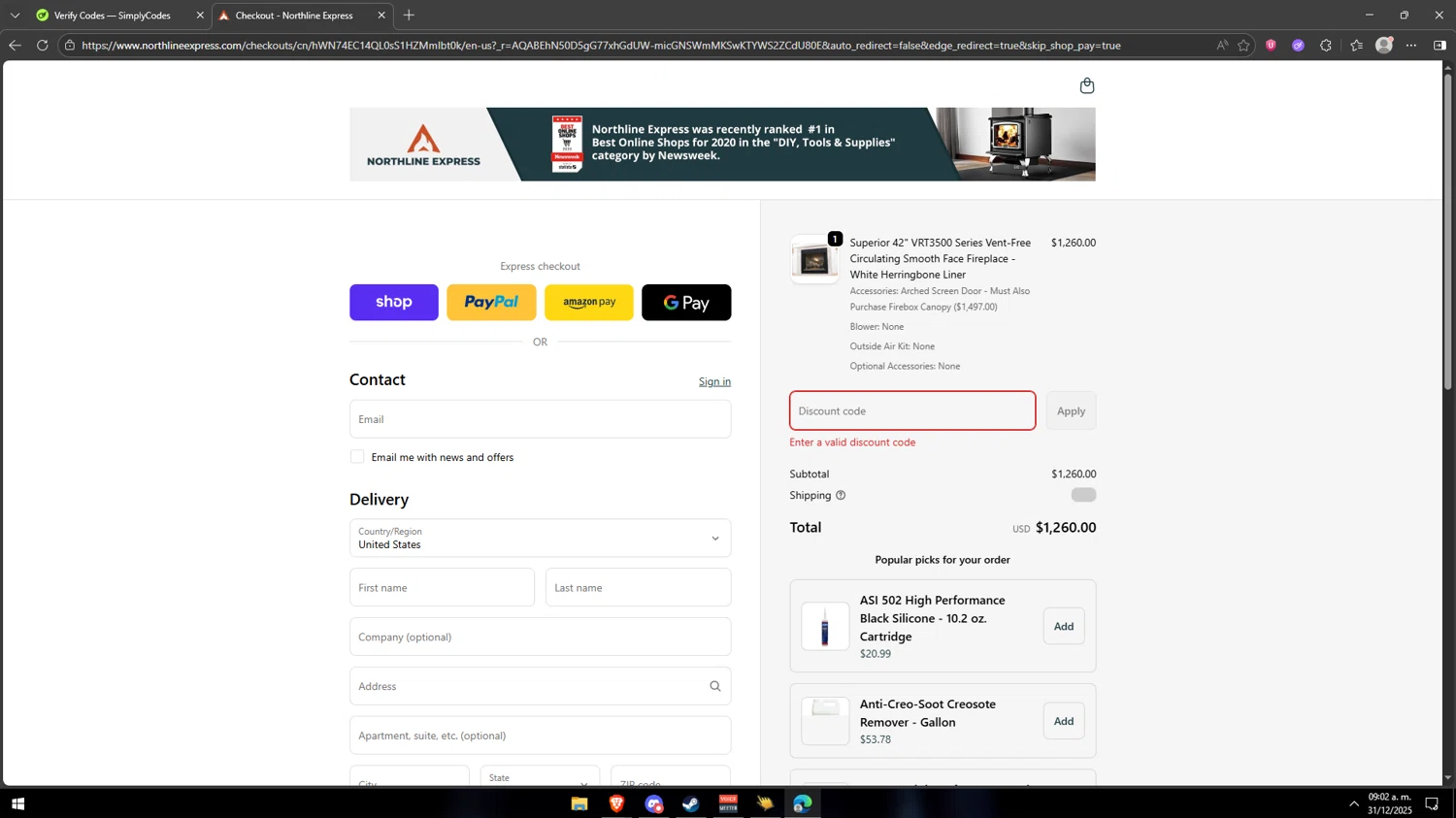
Task: Click Apartment, suite, etc. field
Action: 540,736
